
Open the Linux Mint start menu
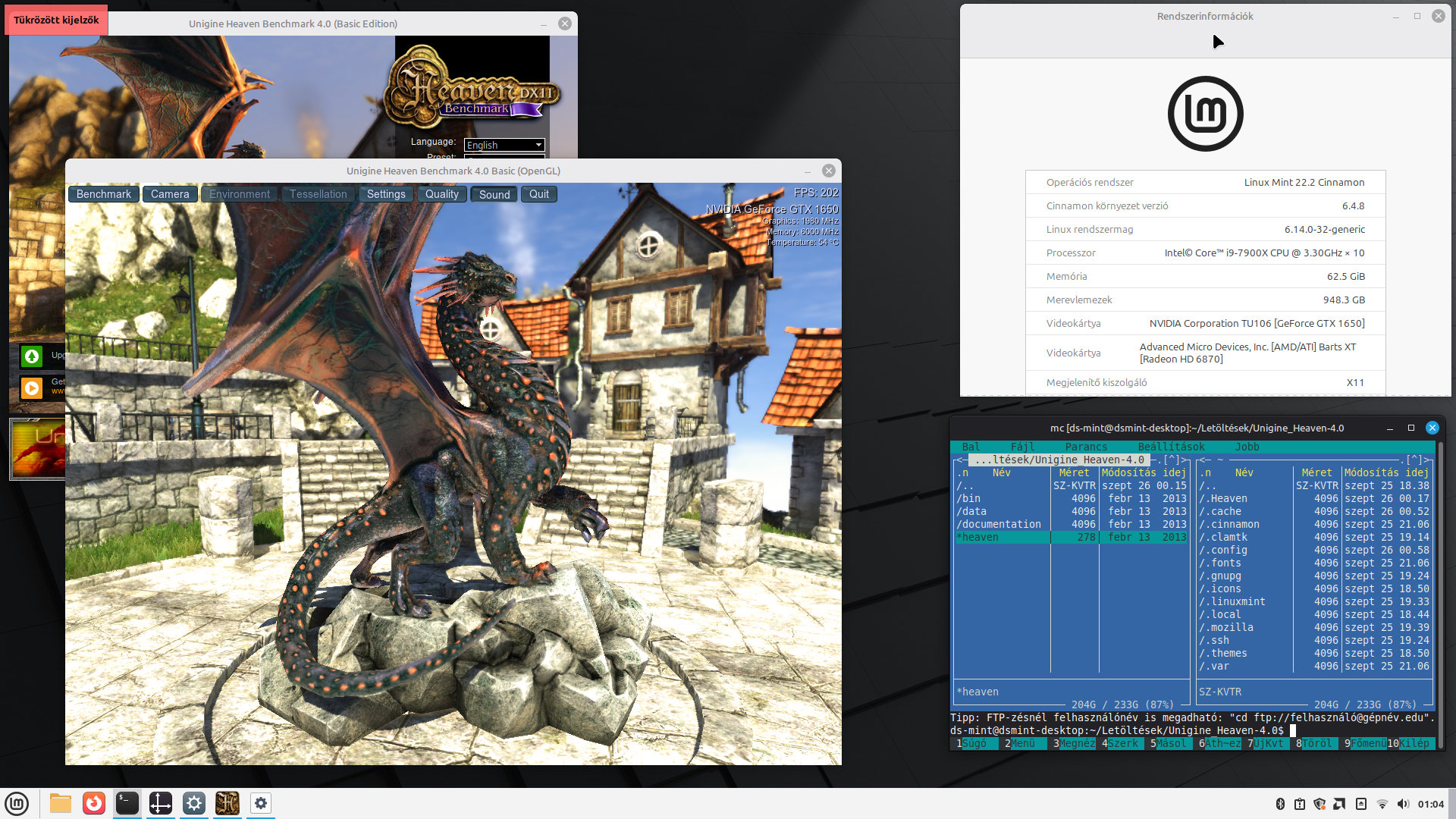click(17, 803)
